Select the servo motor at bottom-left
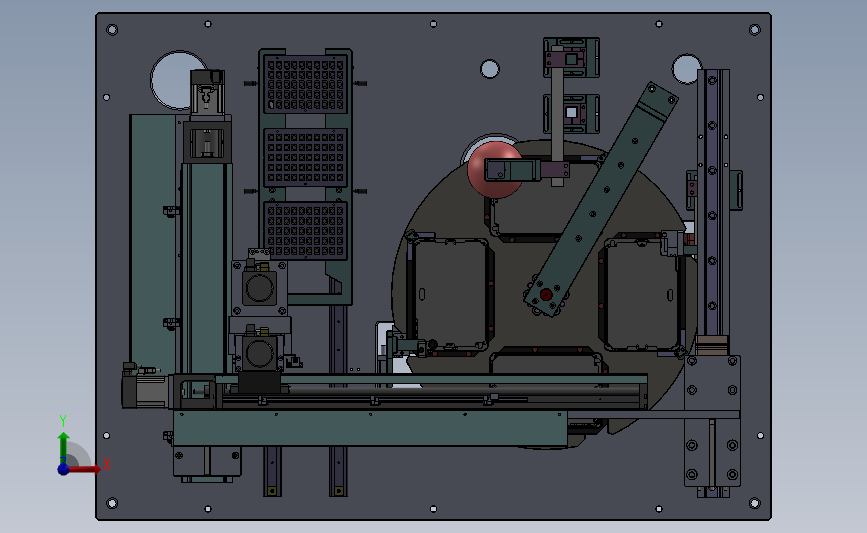Screen dimensions: 867x533 click(x=145, y=389)
